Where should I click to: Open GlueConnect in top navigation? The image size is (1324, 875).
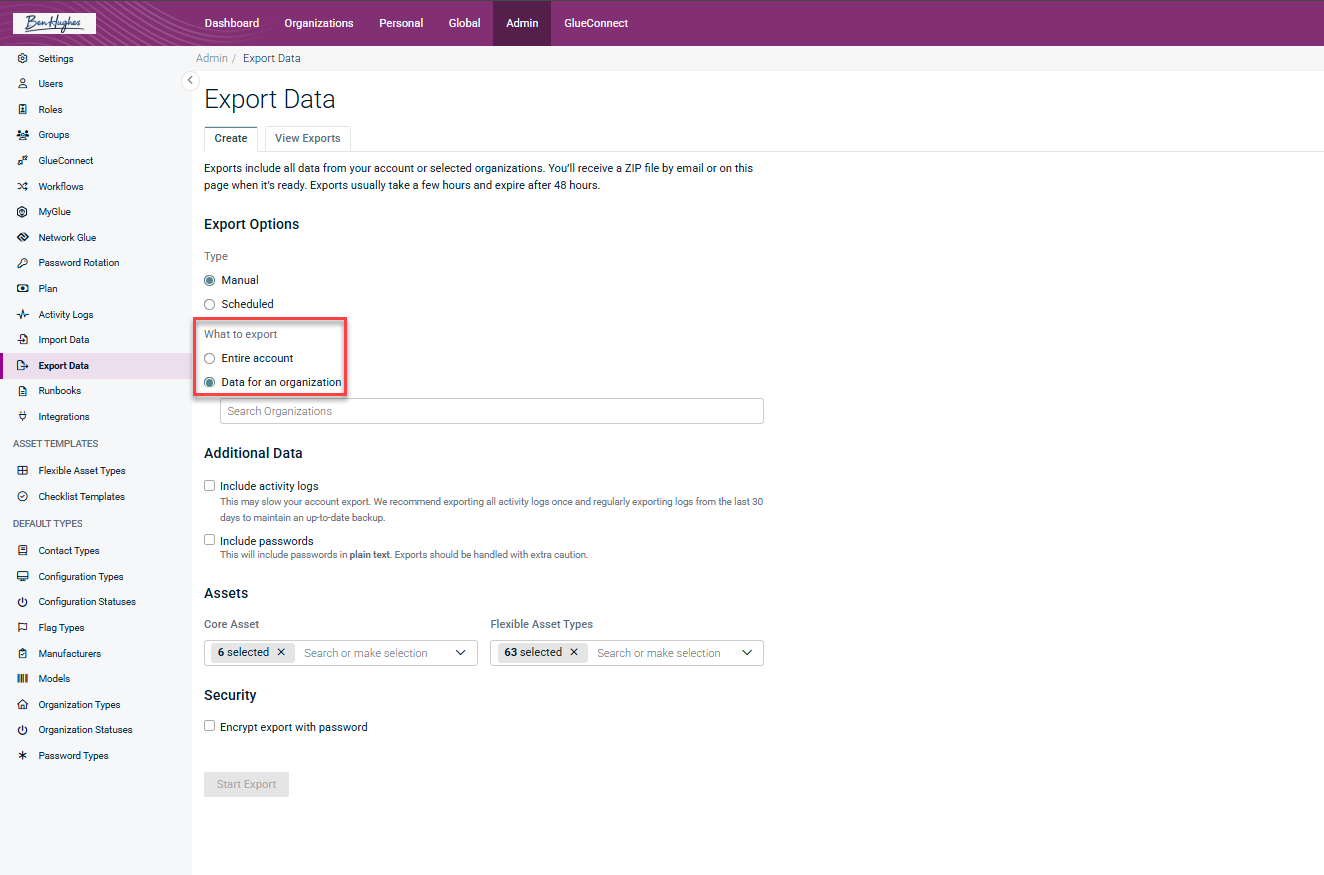point(596,23)
